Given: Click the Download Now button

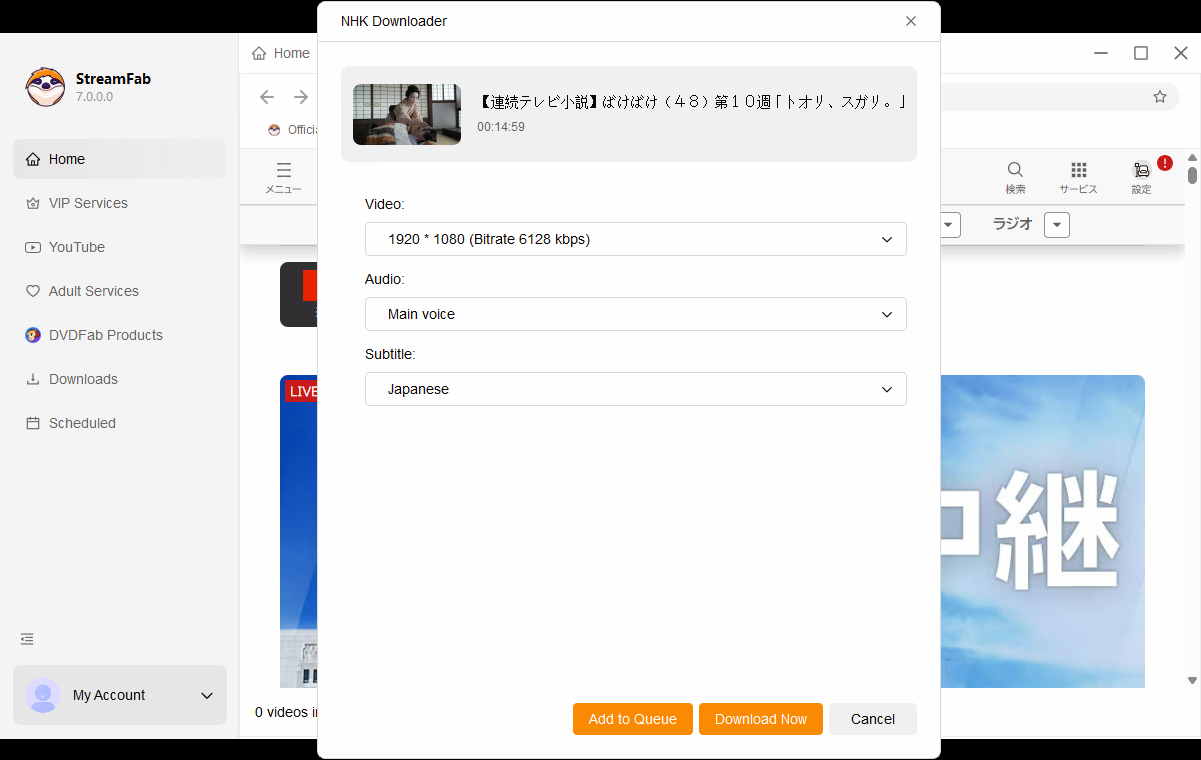Looking at the screenshot, I should (760, 719).
